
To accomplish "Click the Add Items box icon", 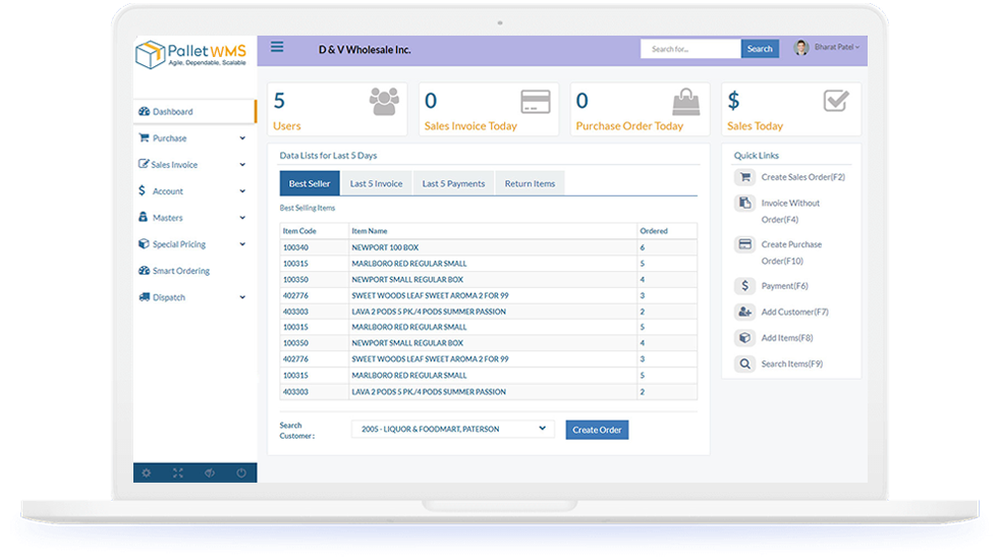I will click(x=744, y=338).
